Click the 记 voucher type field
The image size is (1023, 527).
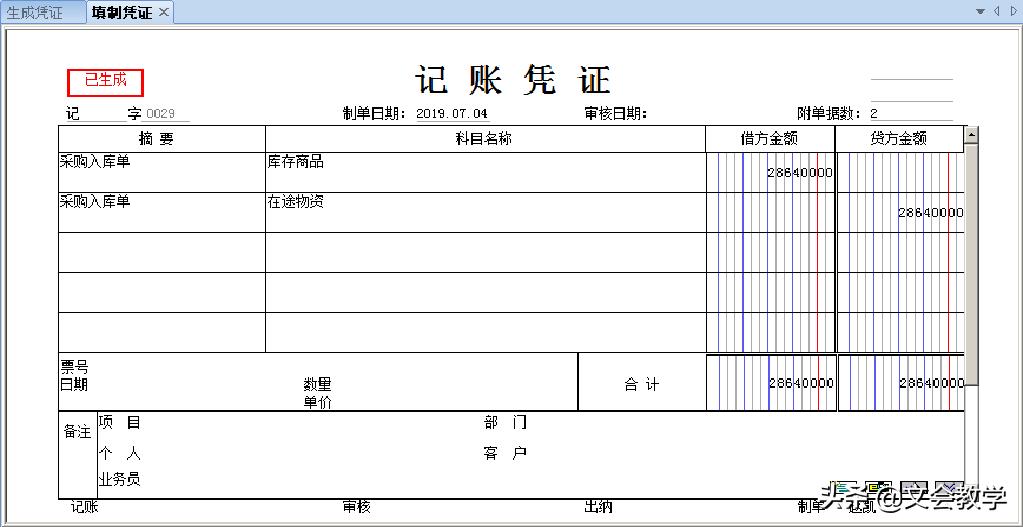[96, 114]
